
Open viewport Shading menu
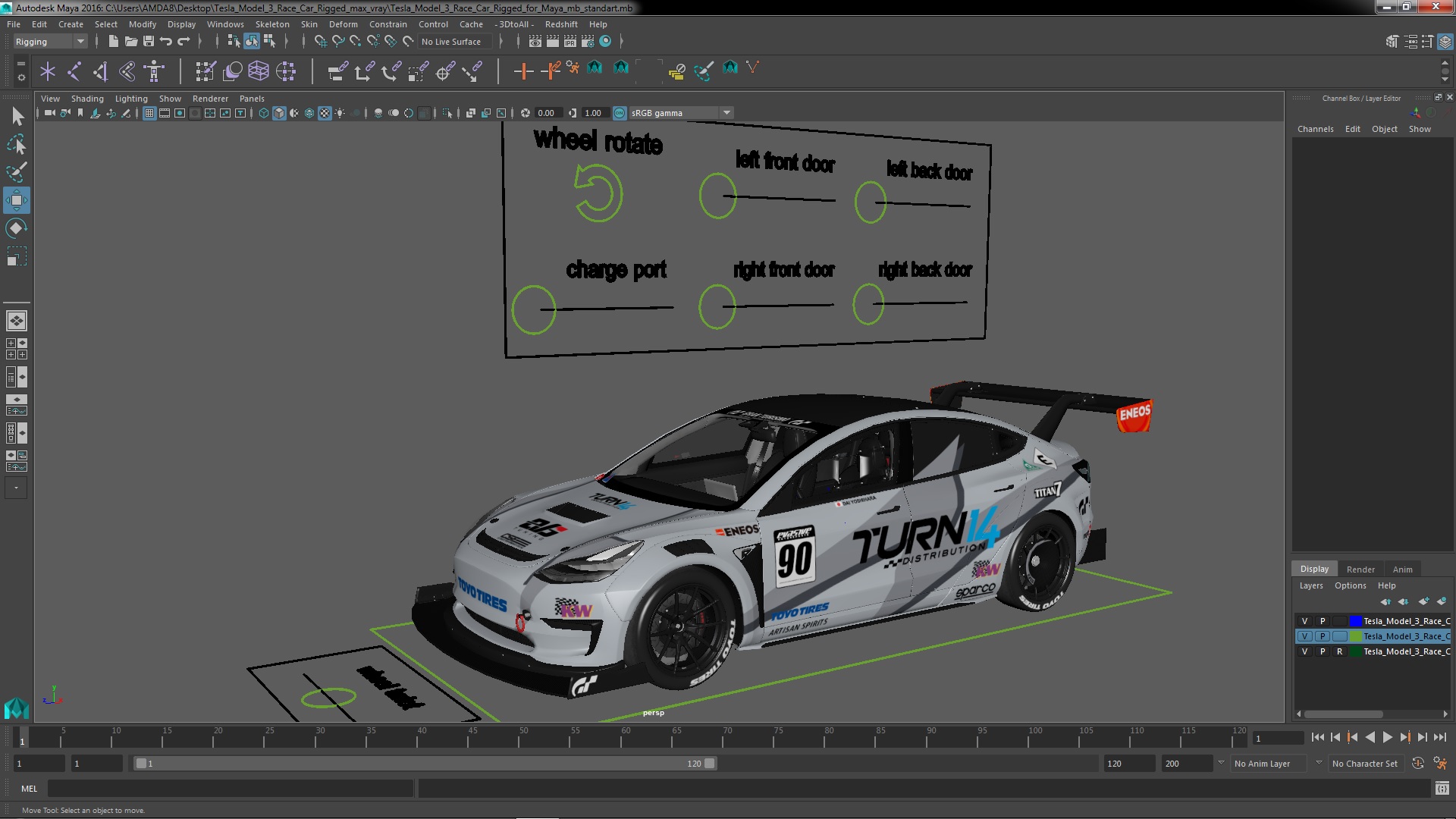tap(87, 99)
